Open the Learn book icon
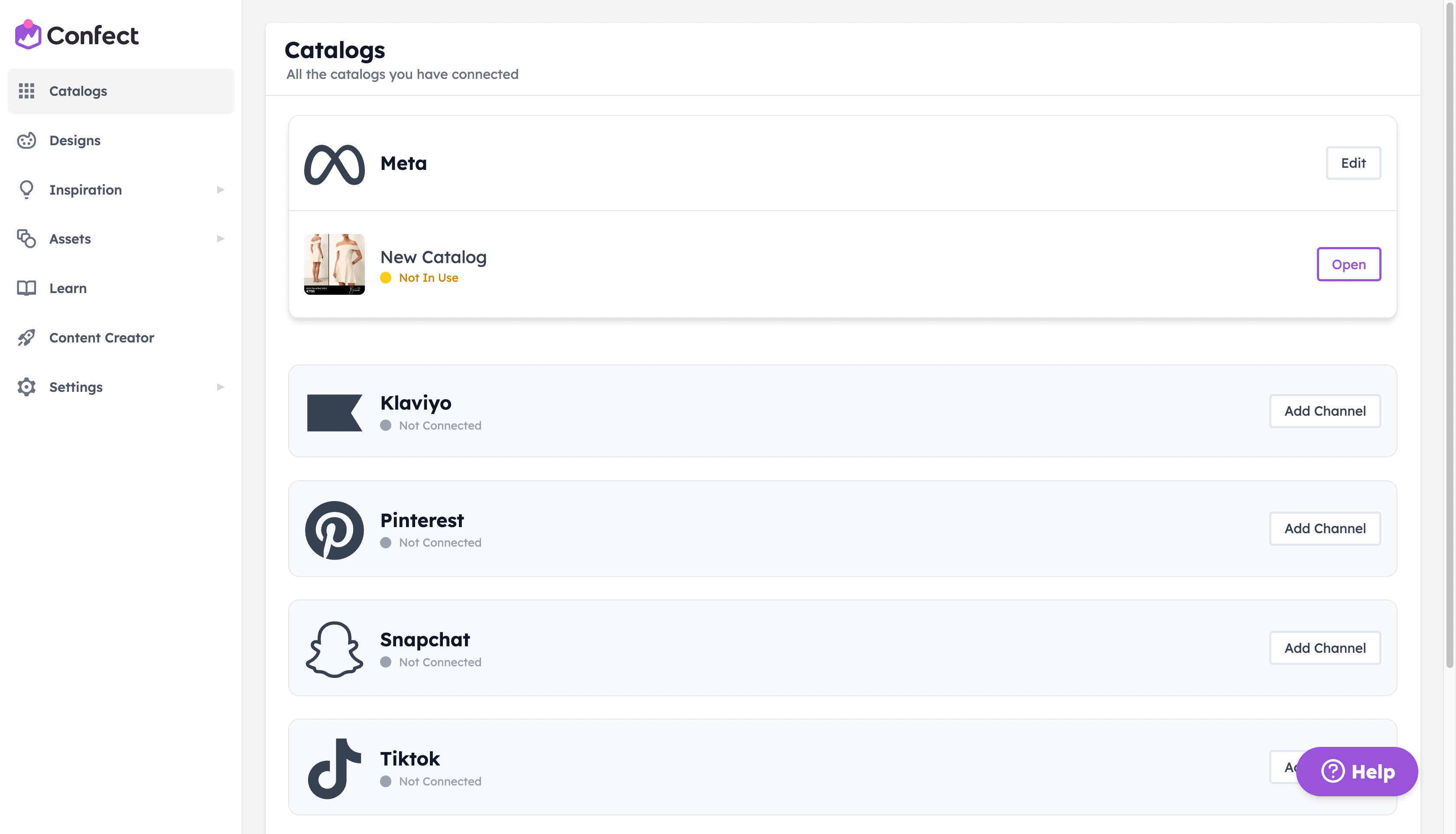The height and width of the screenshot is (834, 1456). [x=26, y=288]
